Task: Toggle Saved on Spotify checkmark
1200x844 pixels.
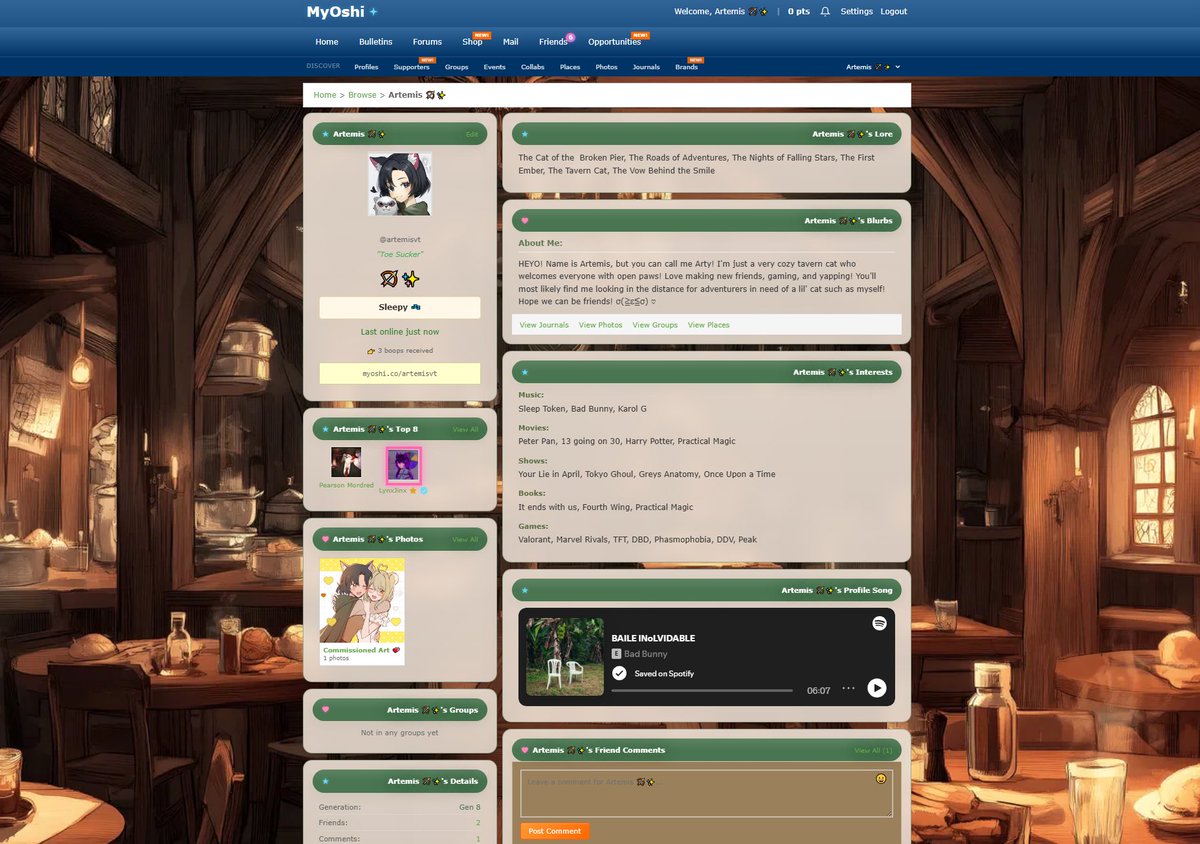Action: [619, 673]
